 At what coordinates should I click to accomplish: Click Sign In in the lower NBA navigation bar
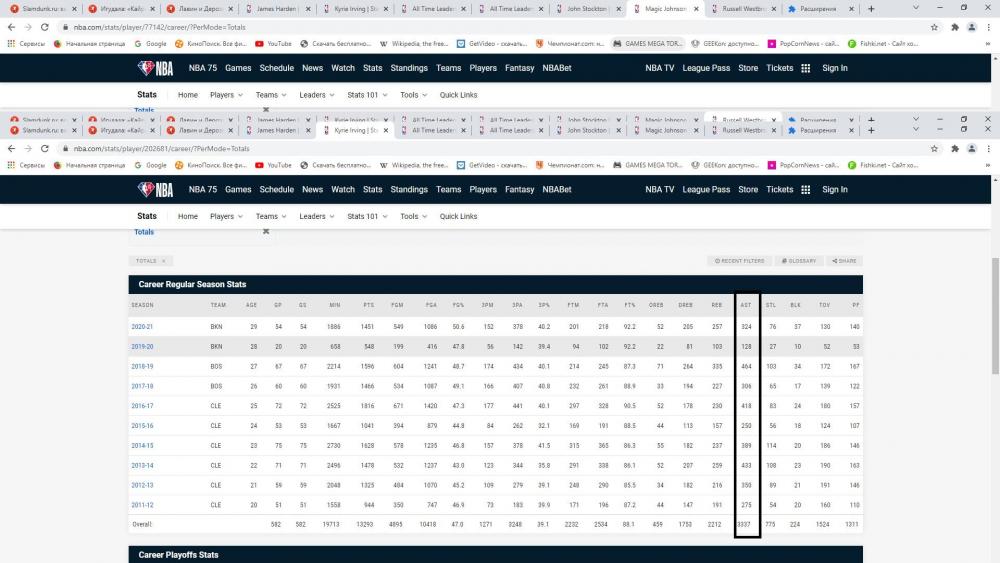835,189
